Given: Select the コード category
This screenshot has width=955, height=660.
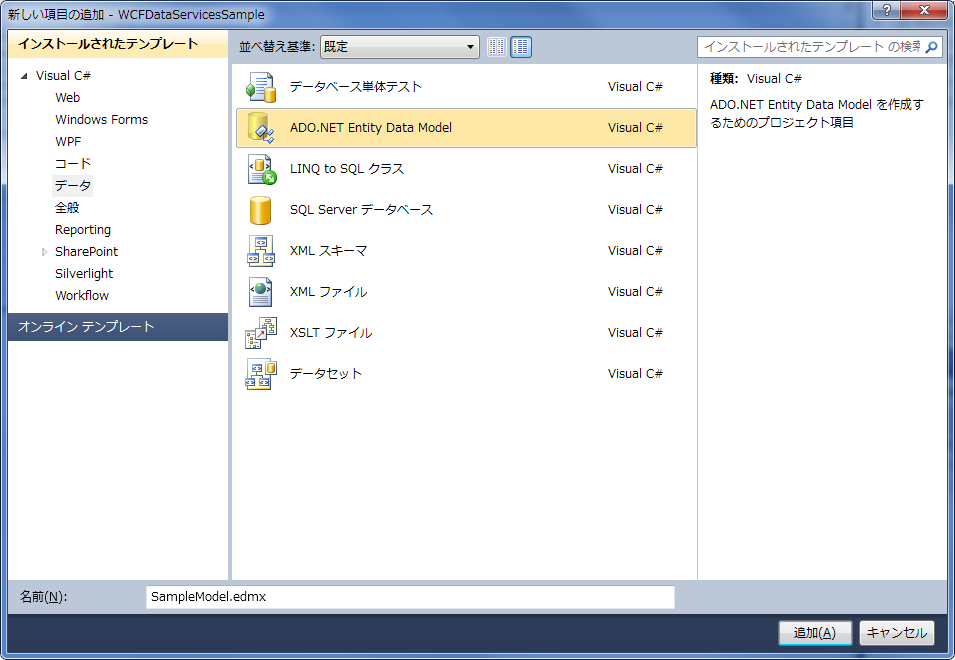Looking at the screenshot, I should click(72, 163).
